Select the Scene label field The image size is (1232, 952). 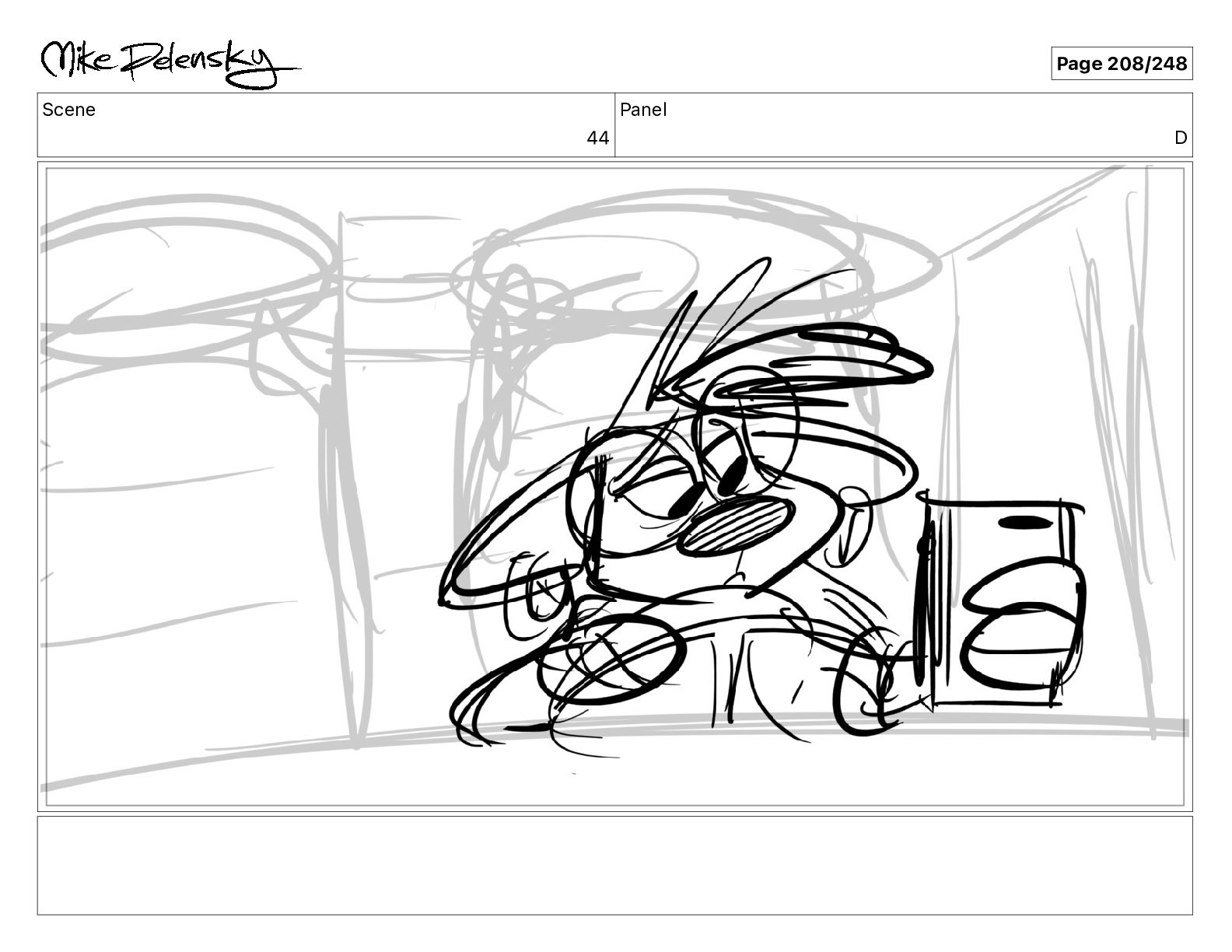click(x=326, y=124)
